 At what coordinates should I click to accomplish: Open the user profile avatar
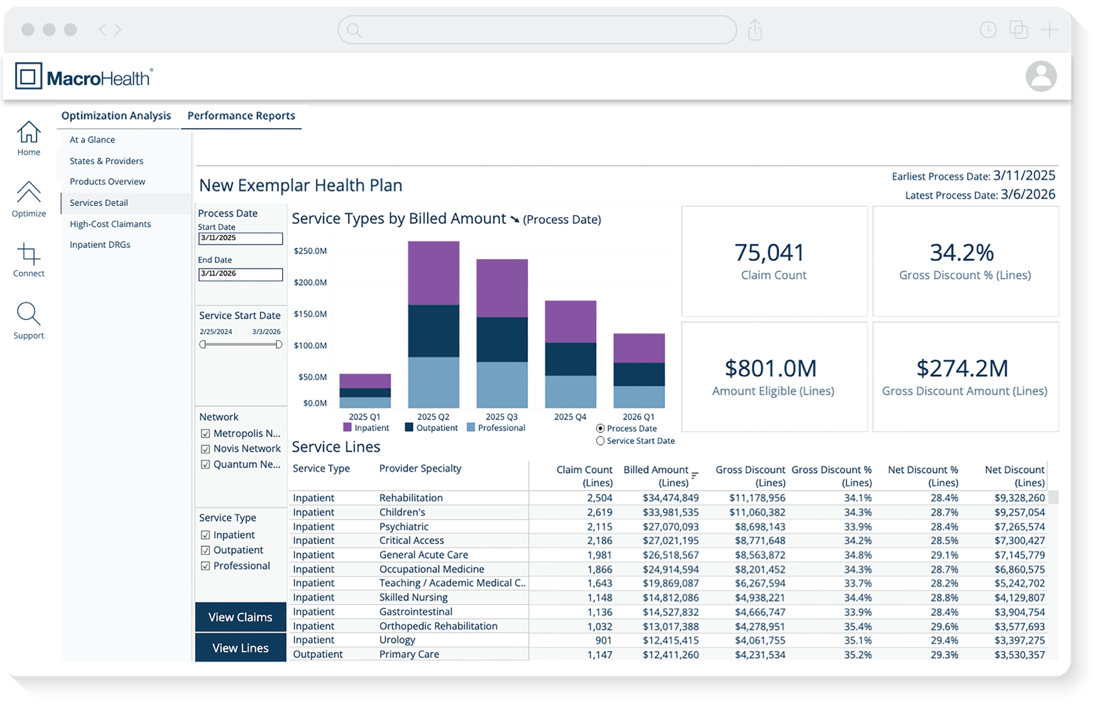(1041, 76)
